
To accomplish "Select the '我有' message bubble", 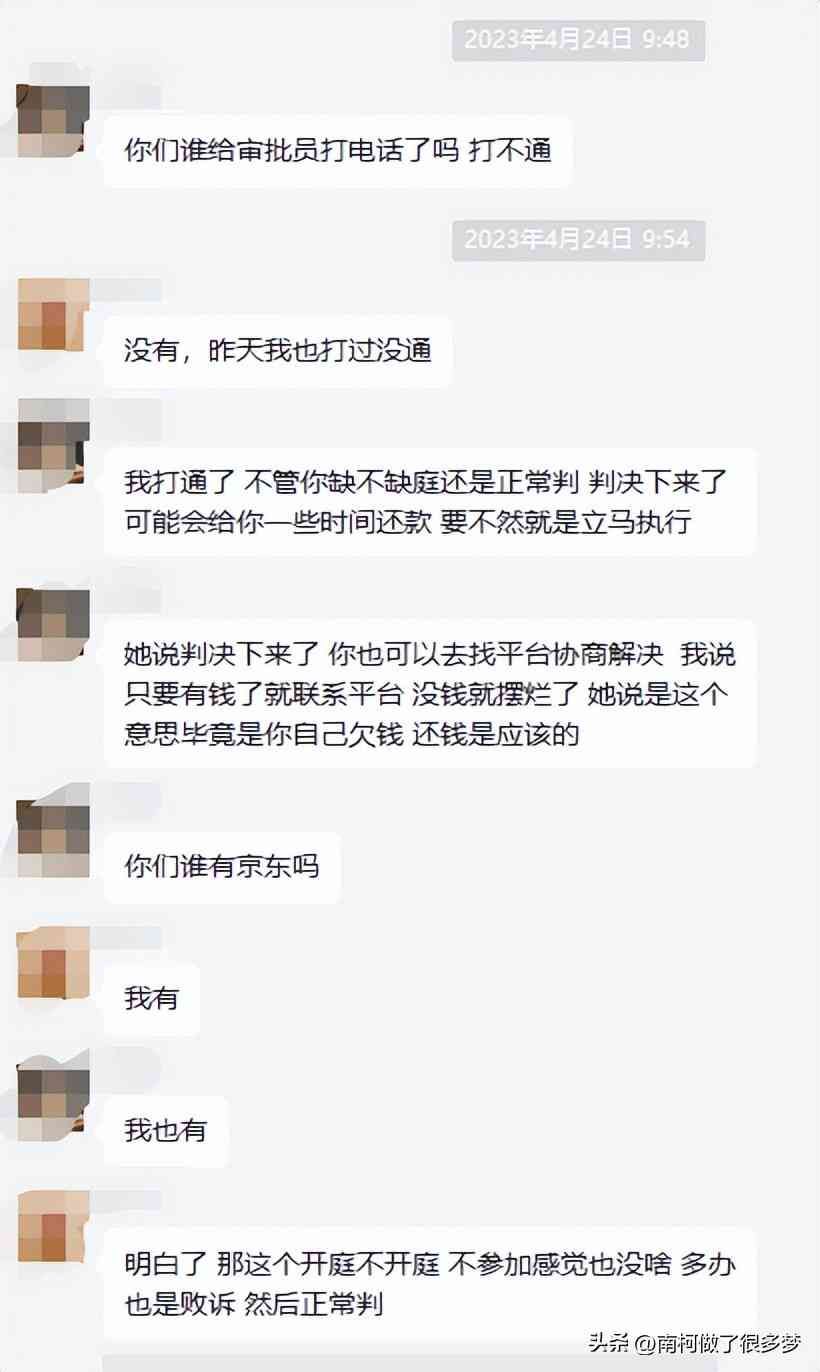I will (152, 998).
